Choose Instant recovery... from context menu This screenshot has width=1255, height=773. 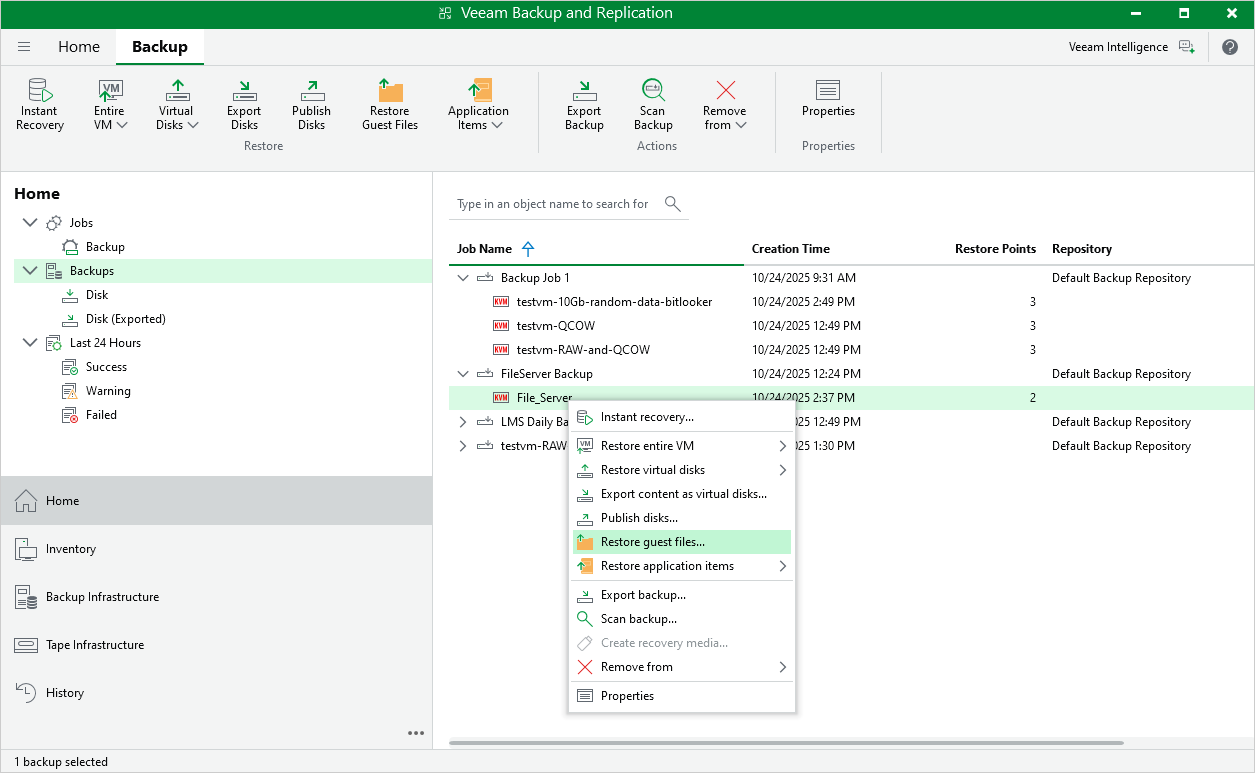pos(682,417)
